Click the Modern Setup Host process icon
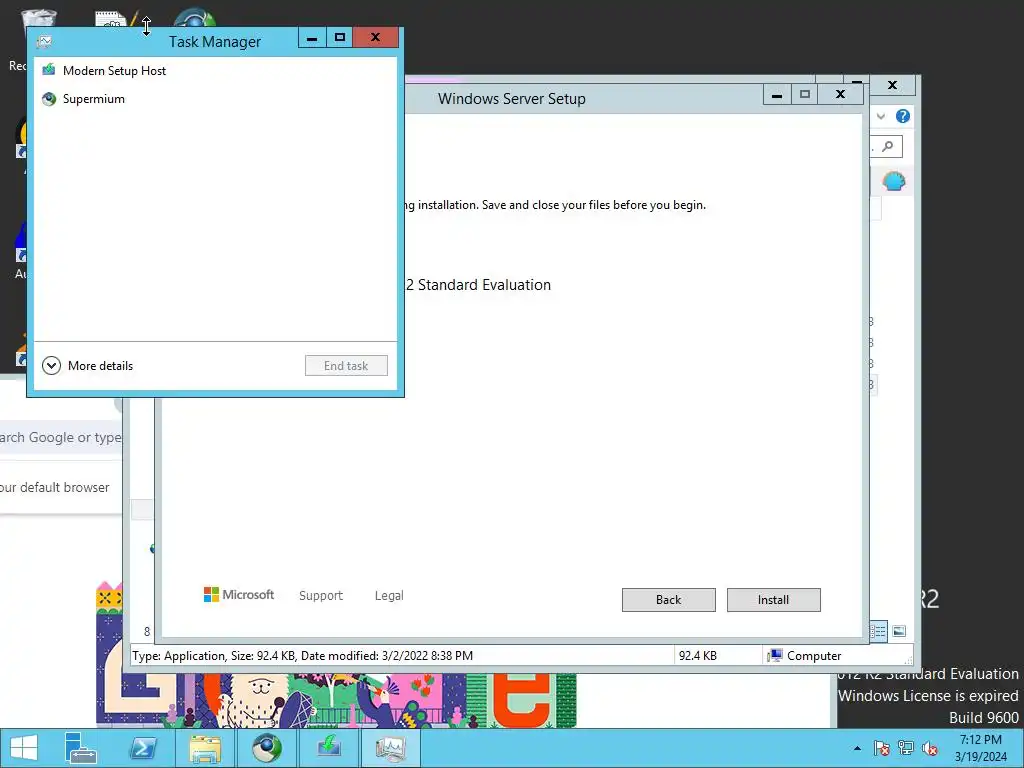 tap(49, 70)
